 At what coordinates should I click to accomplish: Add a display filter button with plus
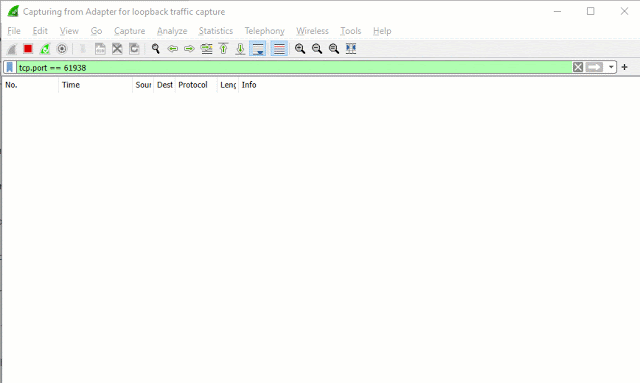click(x=624, y=67)
